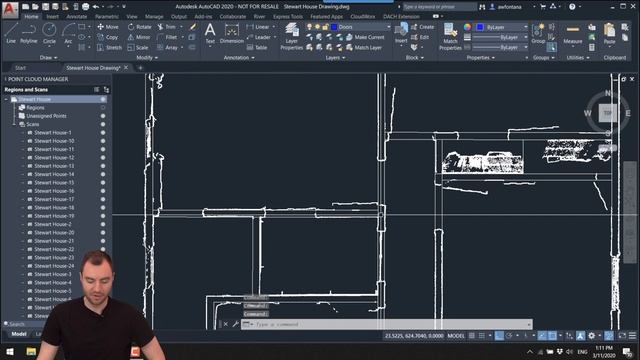Expand the Modify panel
The width and height of the screenshot is (640, 360).
point(147,58)
